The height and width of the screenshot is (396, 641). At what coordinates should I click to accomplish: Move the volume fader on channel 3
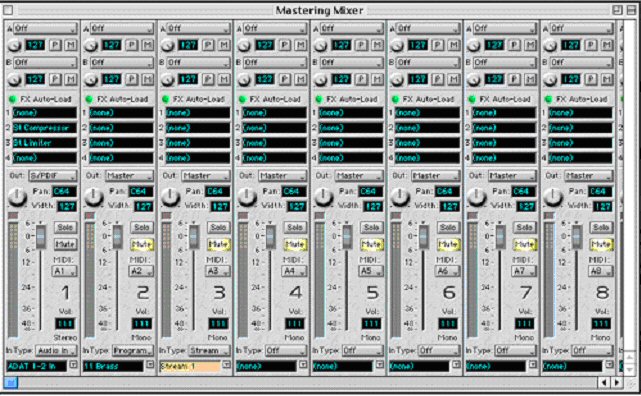click(194, 236)
